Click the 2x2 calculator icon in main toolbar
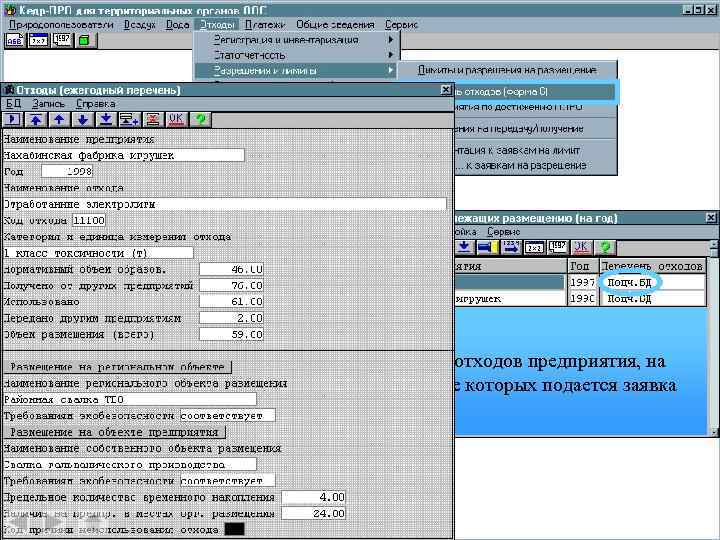Image resolution: width=720 pixels, height=540 pixels. [39, 40]
